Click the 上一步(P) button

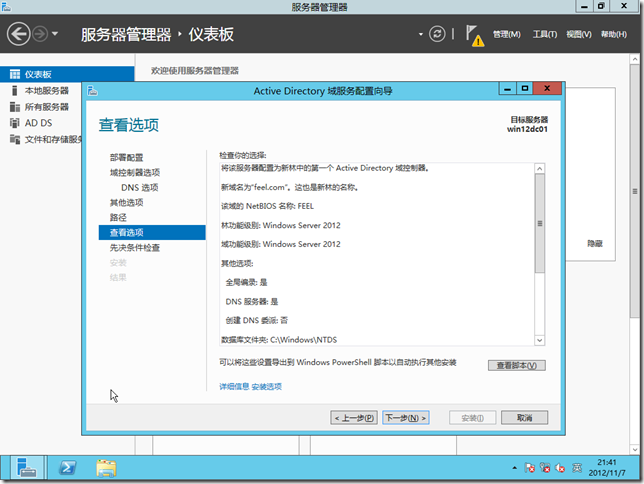click(354, 418)
